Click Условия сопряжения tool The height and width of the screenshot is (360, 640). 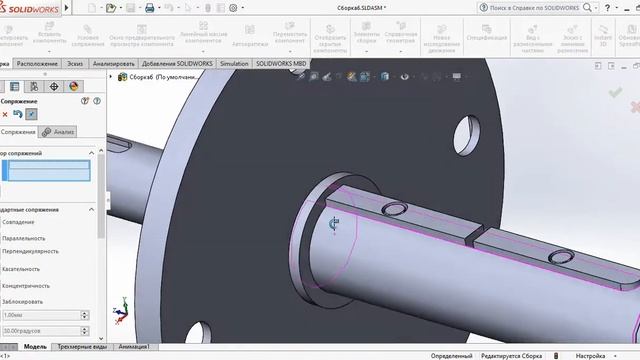(88, 35)
